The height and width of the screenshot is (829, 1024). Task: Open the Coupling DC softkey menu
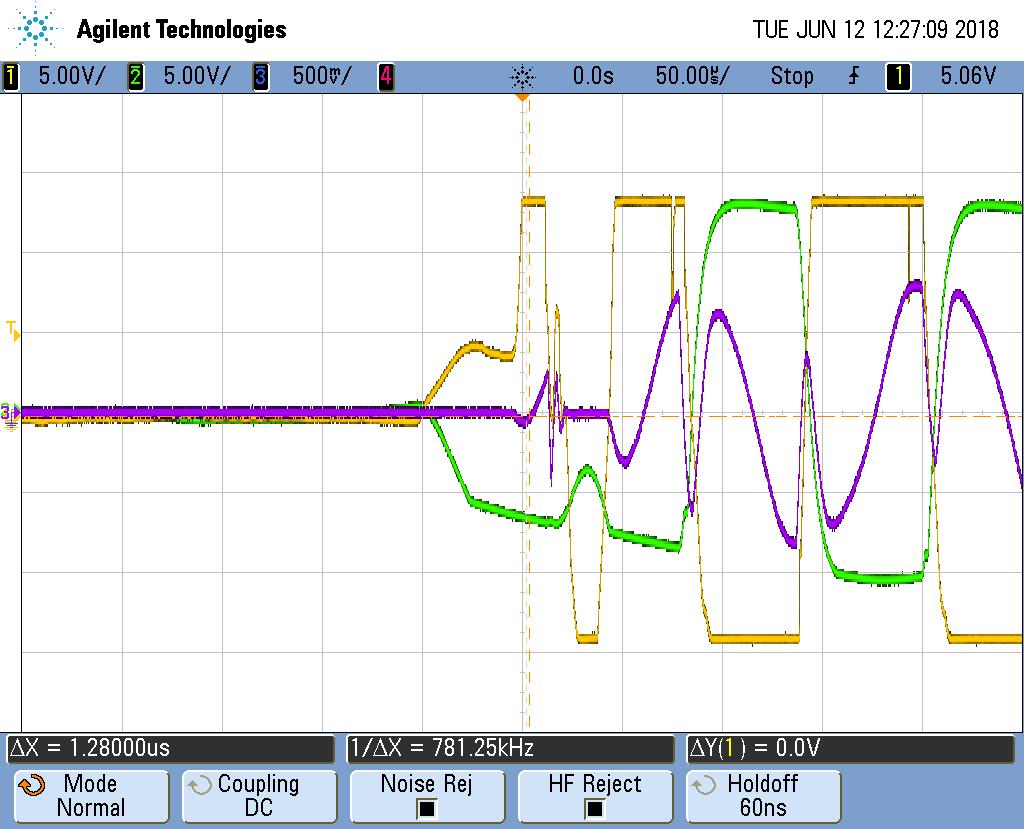click(259, 796)
